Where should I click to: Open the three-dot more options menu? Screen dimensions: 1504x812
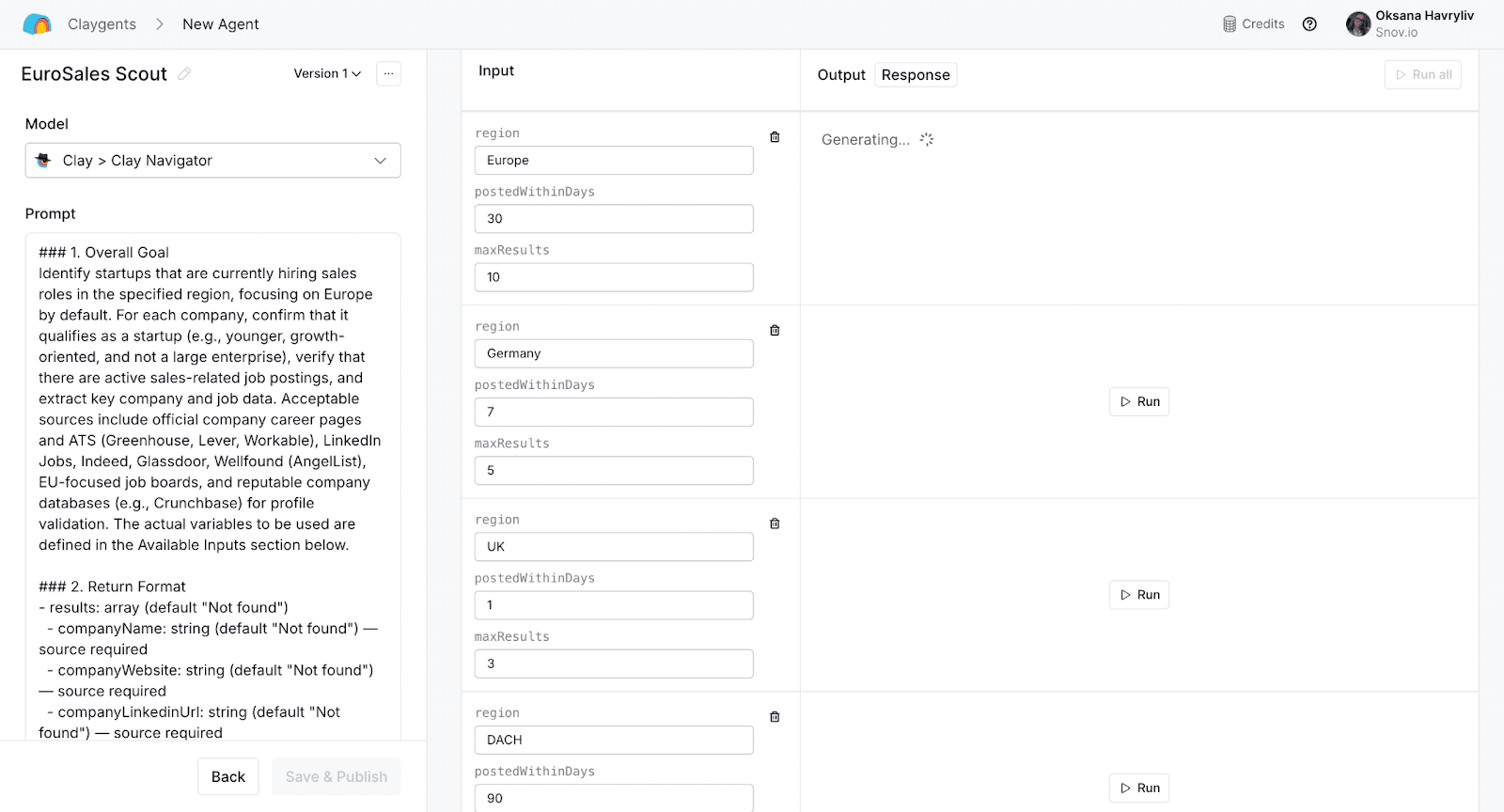(388, 74)
